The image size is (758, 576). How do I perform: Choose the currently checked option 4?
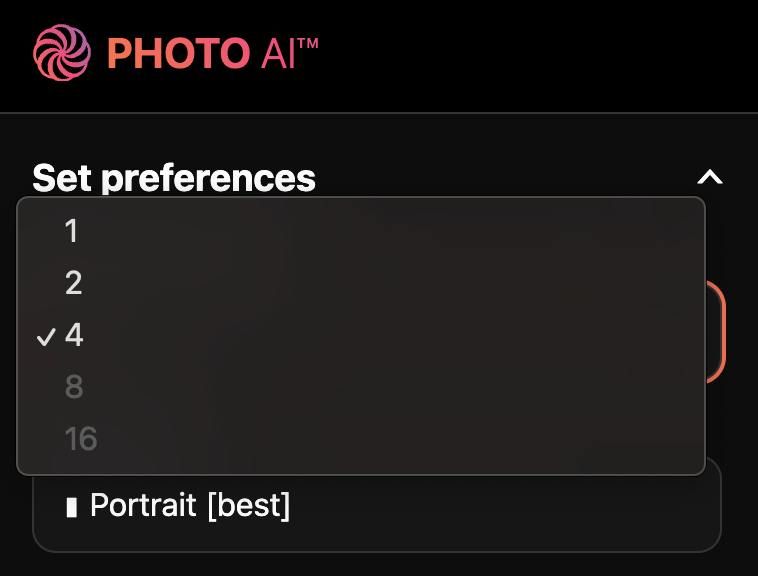coord(74,336)
